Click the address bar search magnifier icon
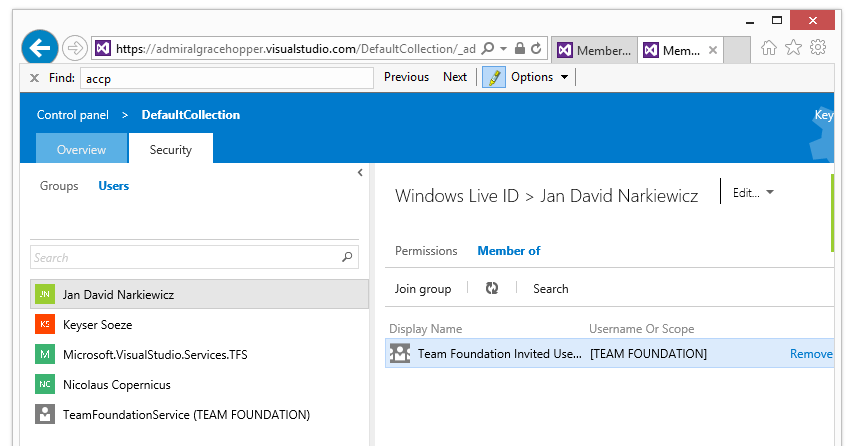Image resolution: width=860 pixels, height=446 pixels. point(487,48)
